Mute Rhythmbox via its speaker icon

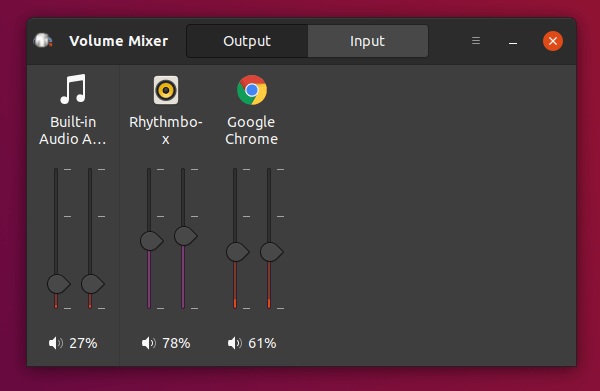point(148,343)
